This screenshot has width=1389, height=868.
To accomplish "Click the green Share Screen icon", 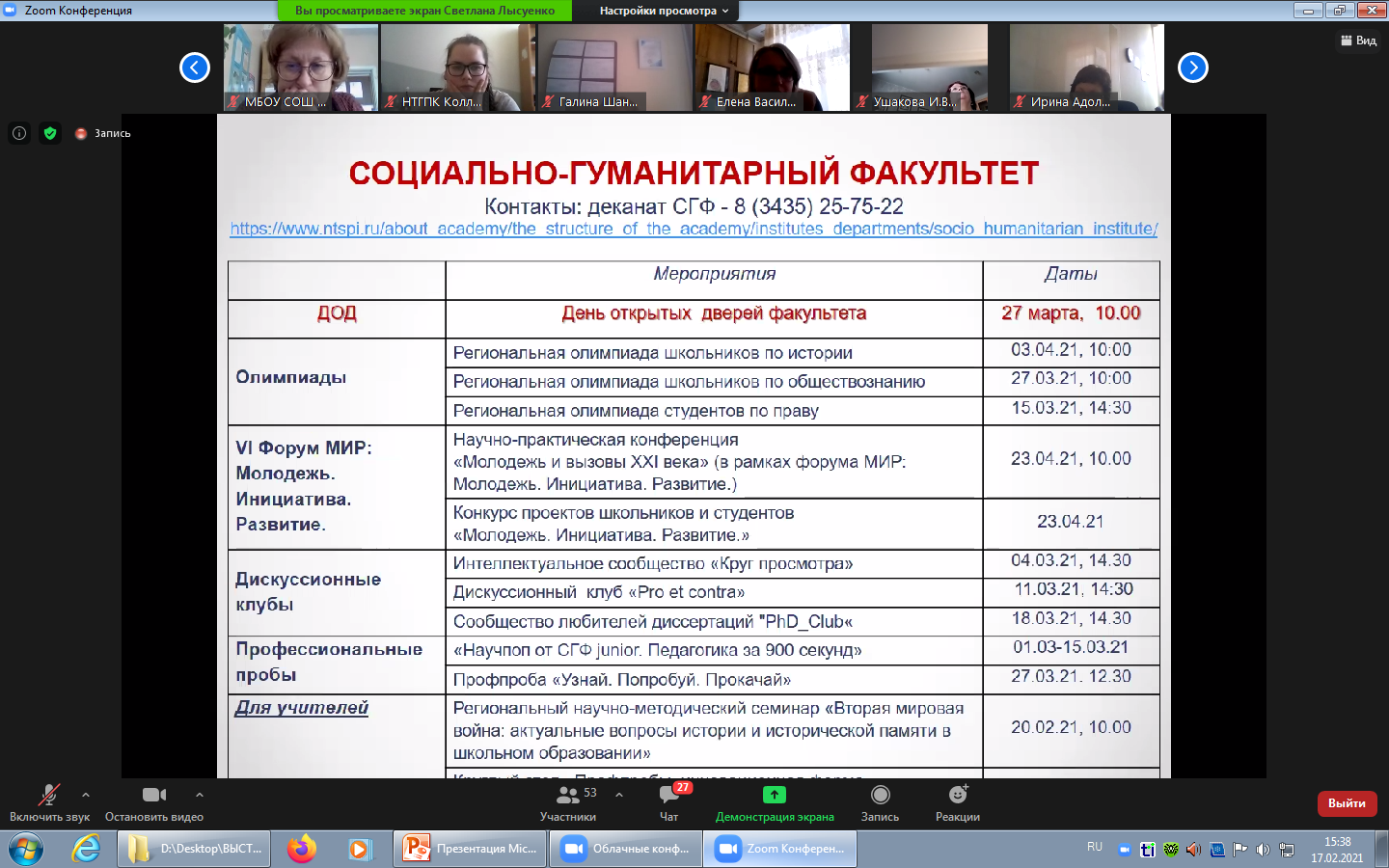I will tap(774, 796).
